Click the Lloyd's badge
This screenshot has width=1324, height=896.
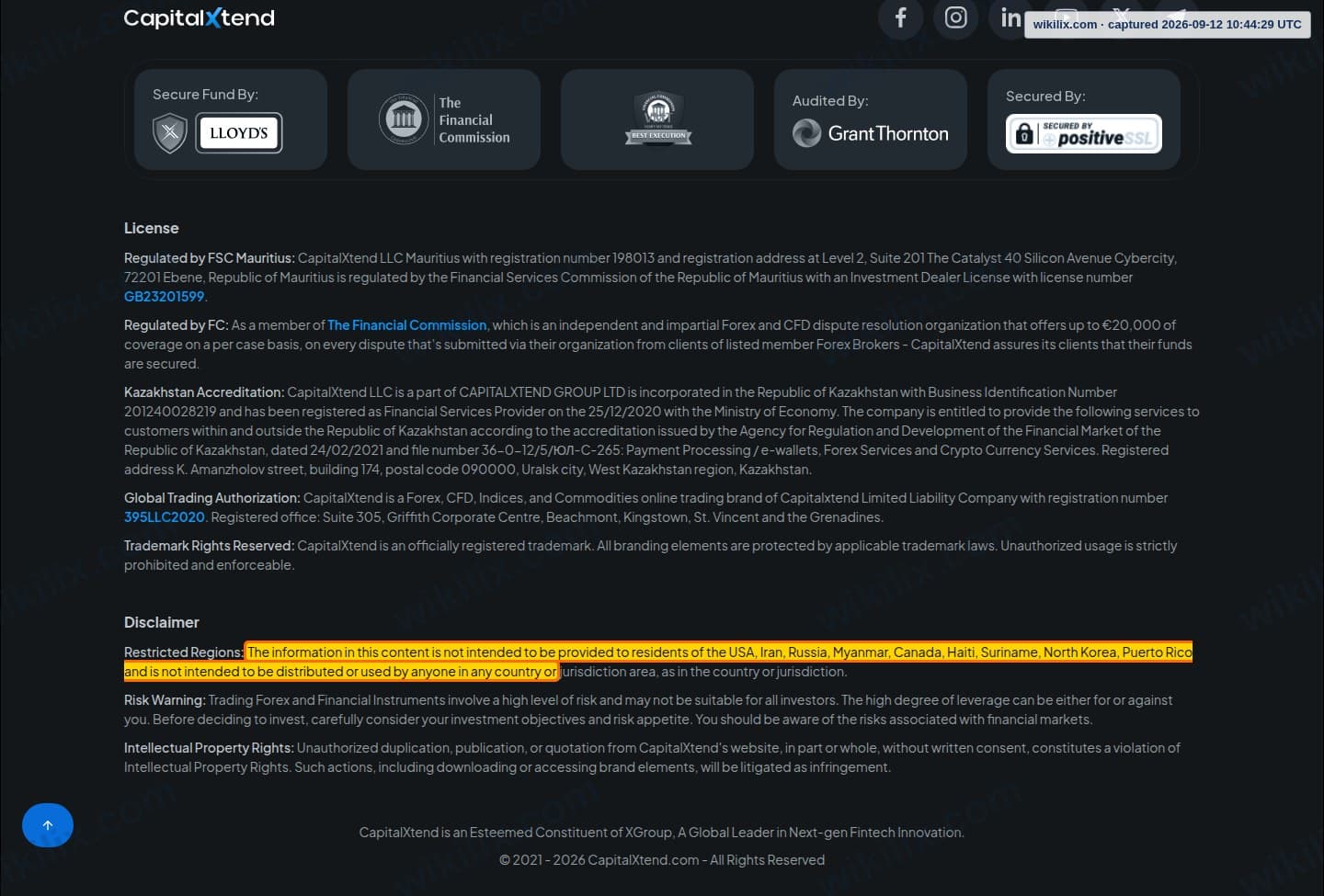(239, 133)
